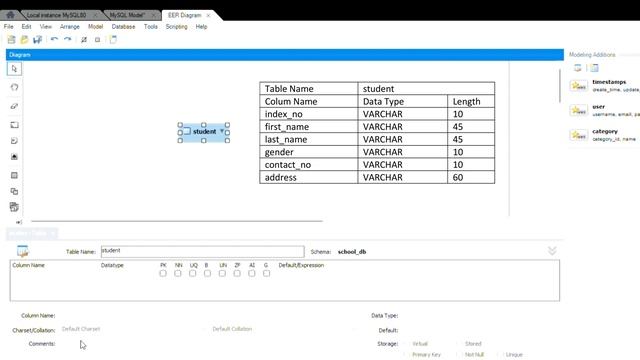Click the second Modeling Additions toolbar icon
Image resolution: width=640 pixels, height=360 pixels.
pos(594,68)
